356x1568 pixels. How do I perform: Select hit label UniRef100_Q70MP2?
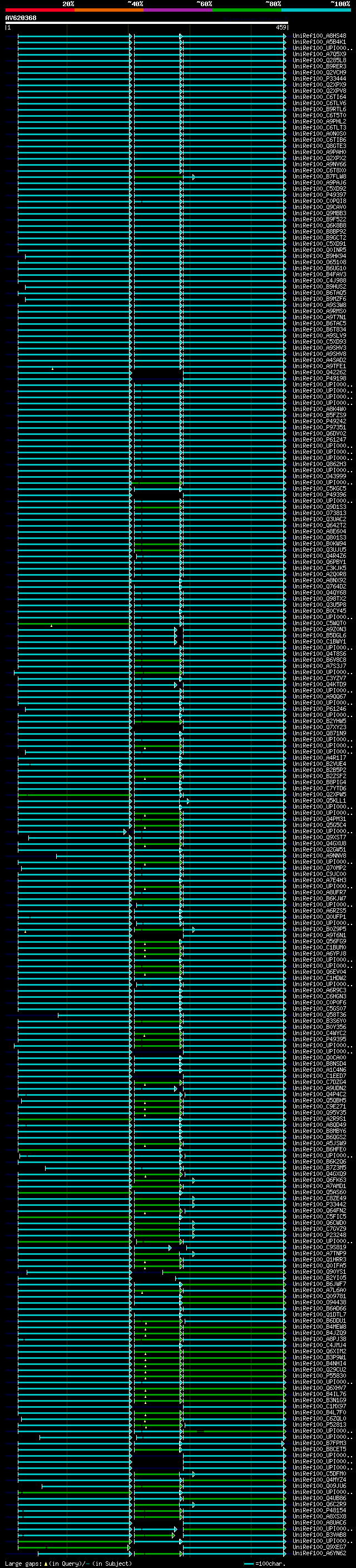point(319,868)
